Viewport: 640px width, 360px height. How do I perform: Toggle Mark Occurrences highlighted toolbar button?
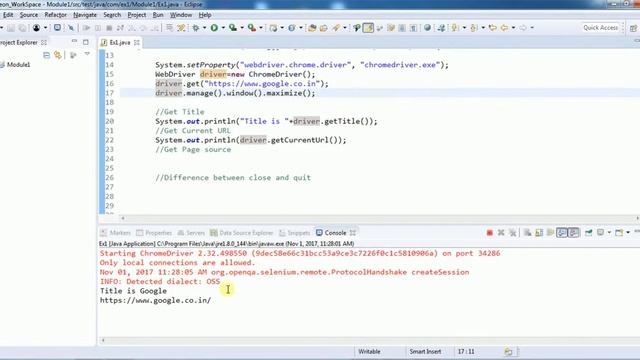[x=368, y=28]
